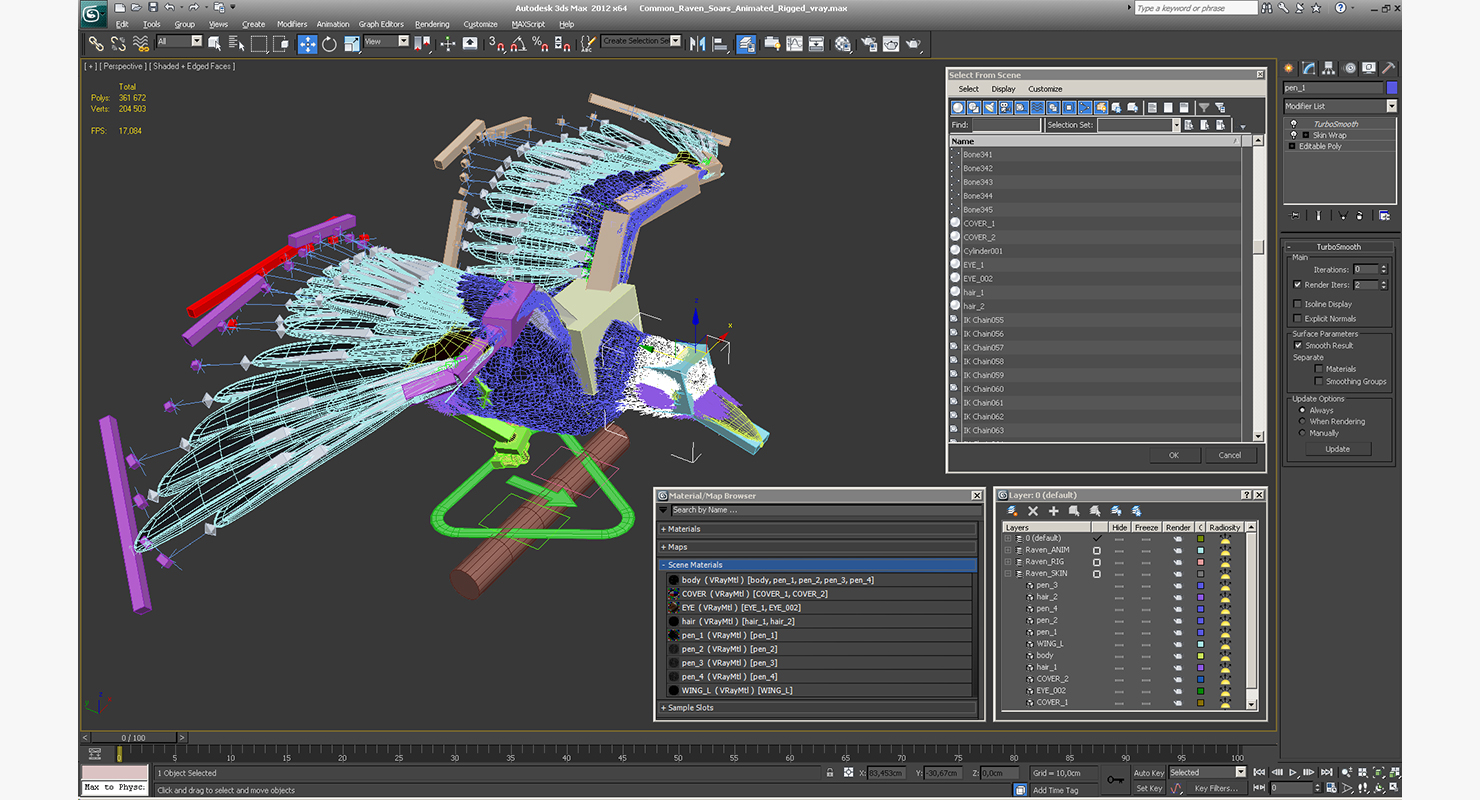Open Customize menu in Select From Scene
This screenshot has width=1480, height=800.
[x=1045, y=89]
